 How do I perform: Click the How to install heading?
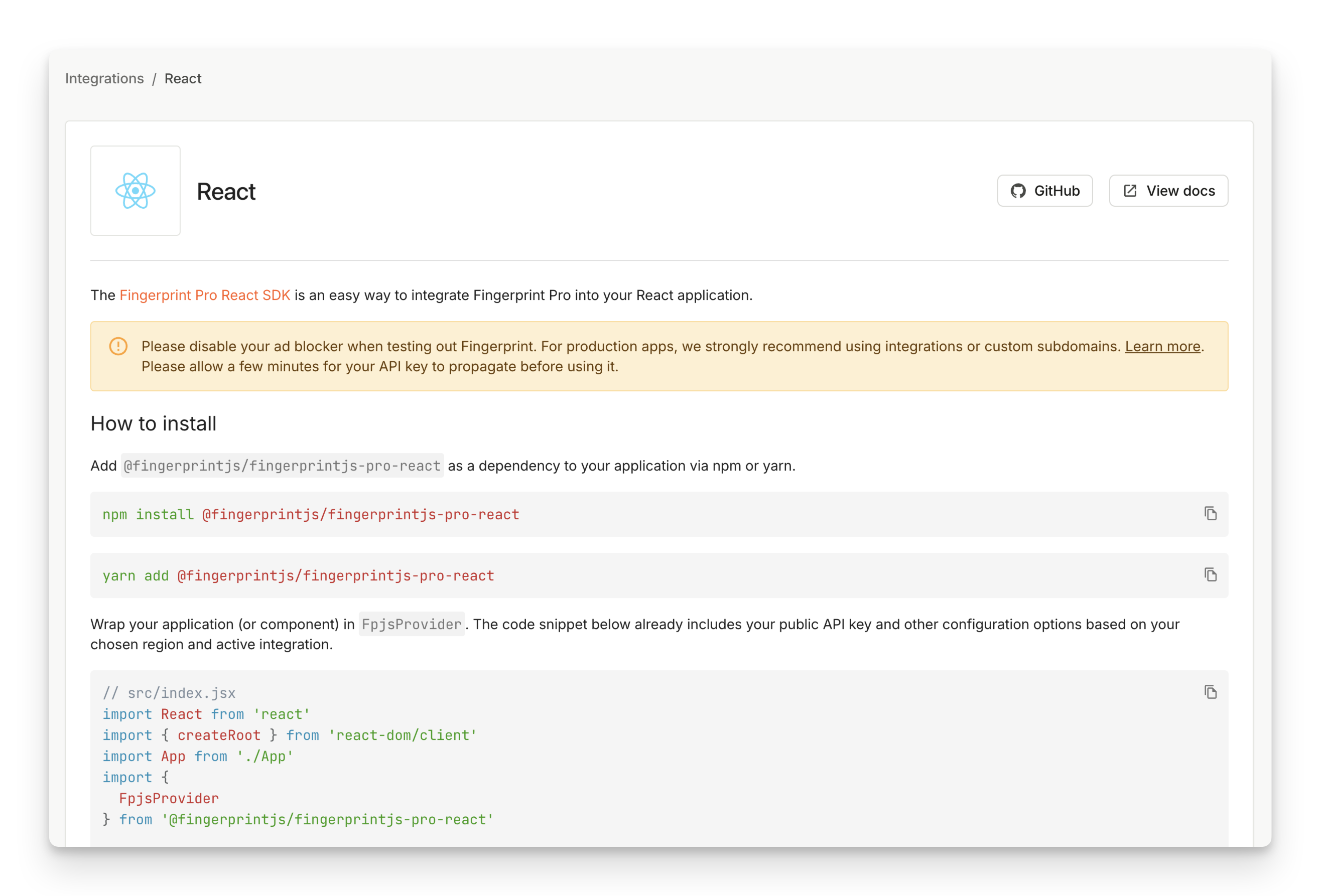pos(153,423)
